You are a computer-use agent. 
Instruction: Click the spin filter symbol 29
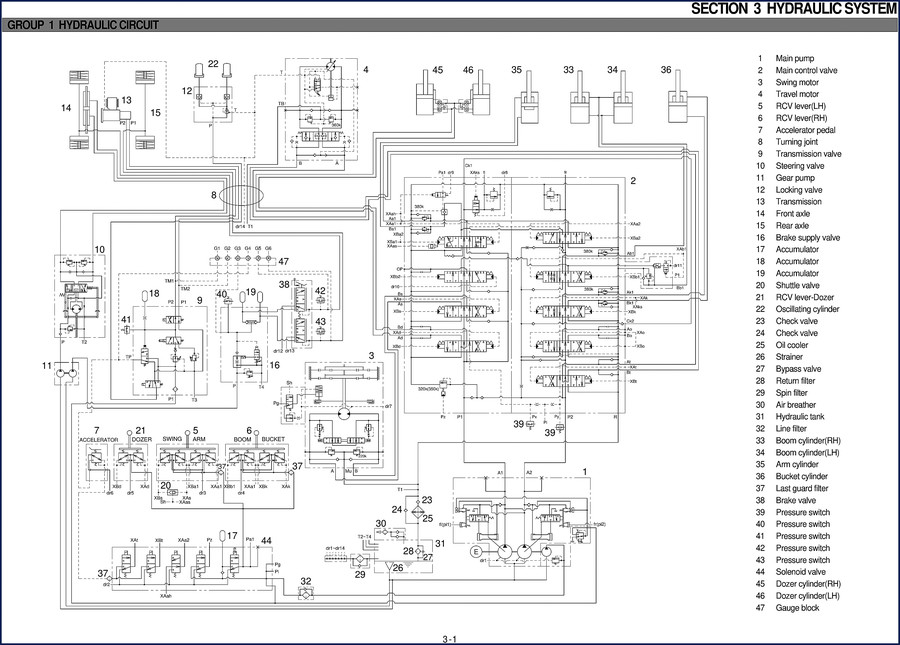tap(360, 558)
